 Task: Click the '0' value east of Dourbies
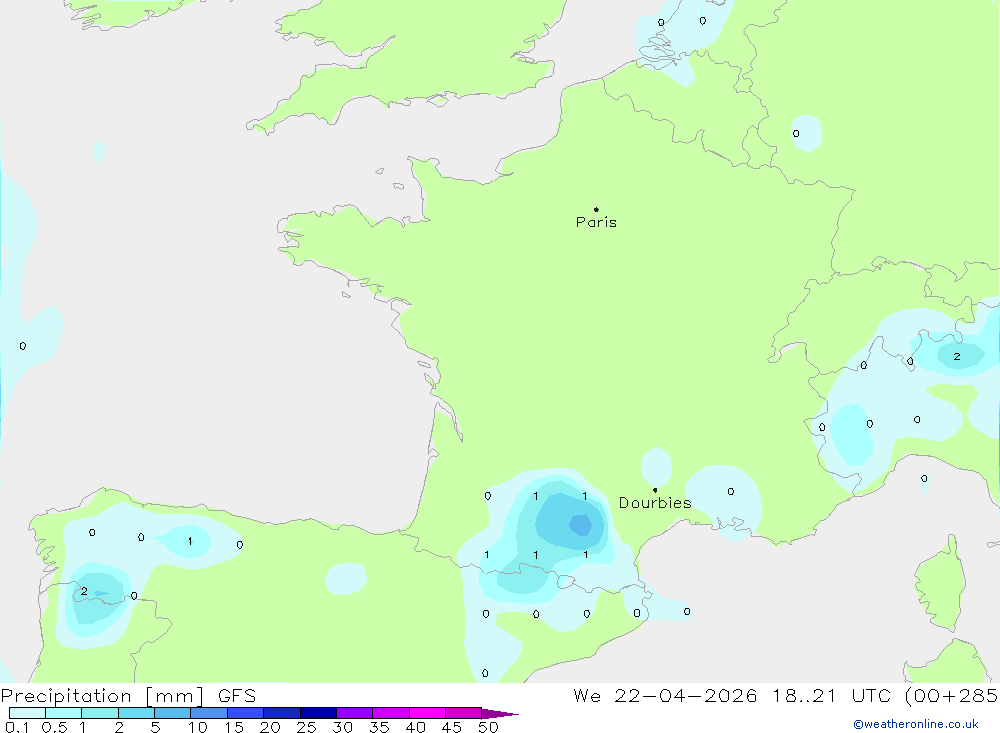pos(731,491)
